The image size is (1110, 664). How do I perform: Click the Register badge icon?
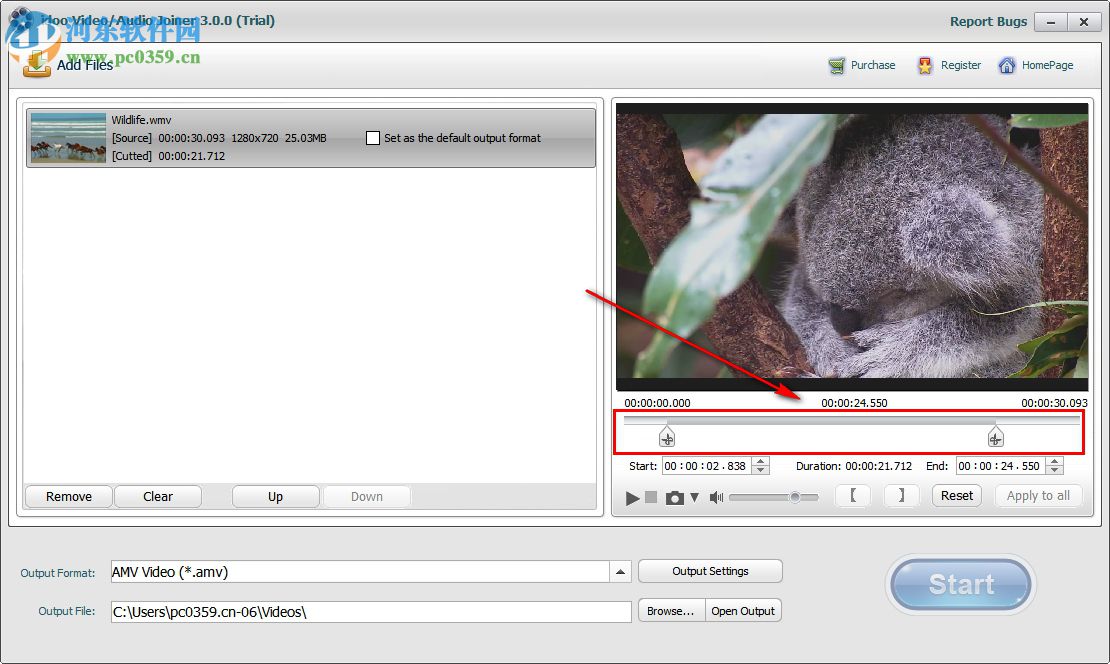[x=925, y=66]
